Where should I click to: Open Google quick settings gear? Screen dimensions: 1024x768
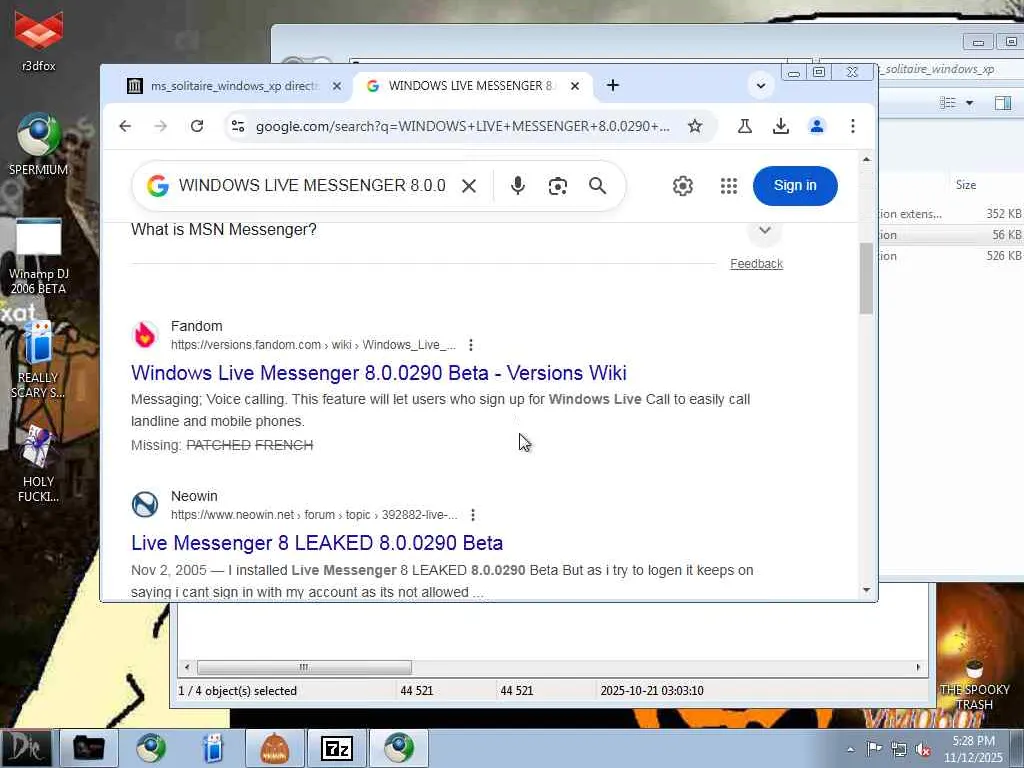(682, 186)
